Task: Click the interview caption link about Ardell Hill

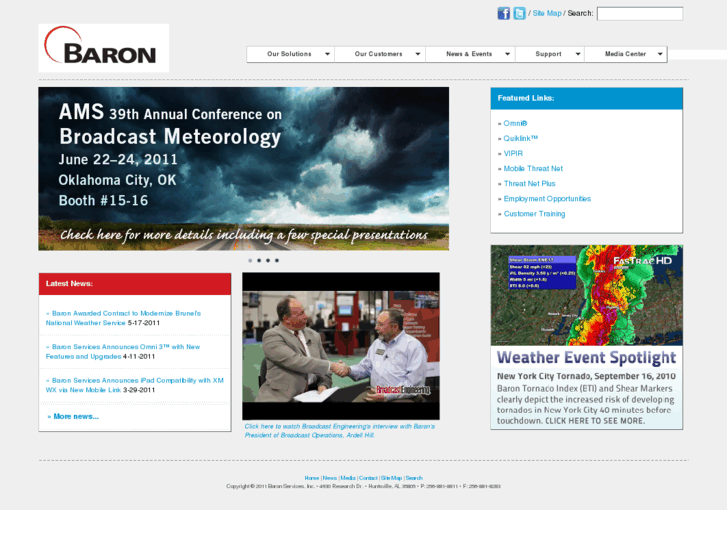Action: pos(340,430)
